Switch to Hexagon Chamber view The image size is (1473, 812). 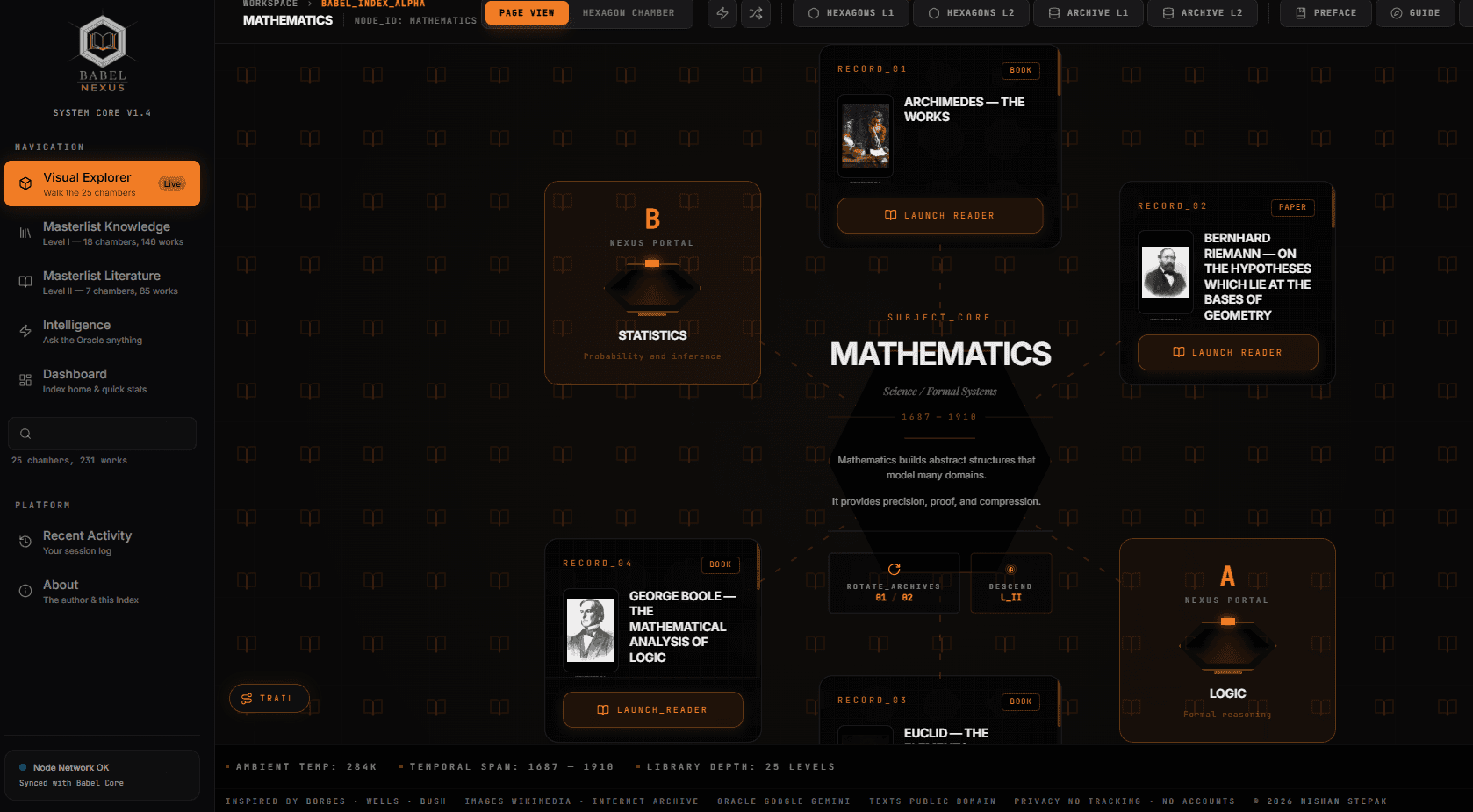[x=629, y=13]
